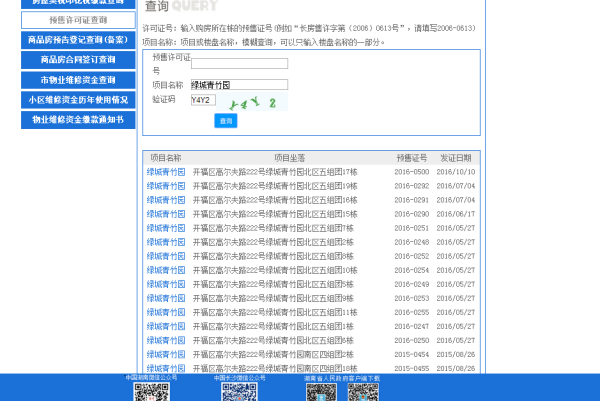The height and width of the screenshot is (401, 600).
Task: Open 绿城青竹园 link for permit 2016-0290
Action: tap(166, 214)
